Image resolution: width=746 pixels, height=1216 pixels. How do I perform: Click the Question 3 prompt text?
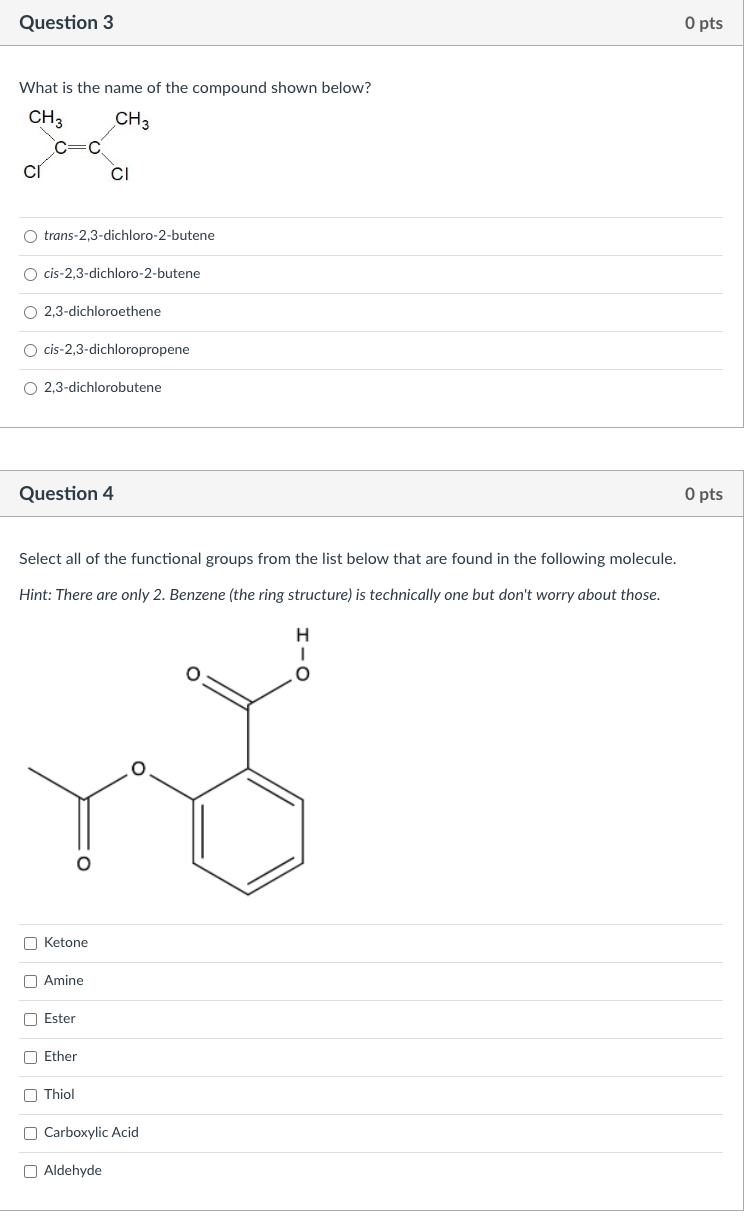click(195, 88)
